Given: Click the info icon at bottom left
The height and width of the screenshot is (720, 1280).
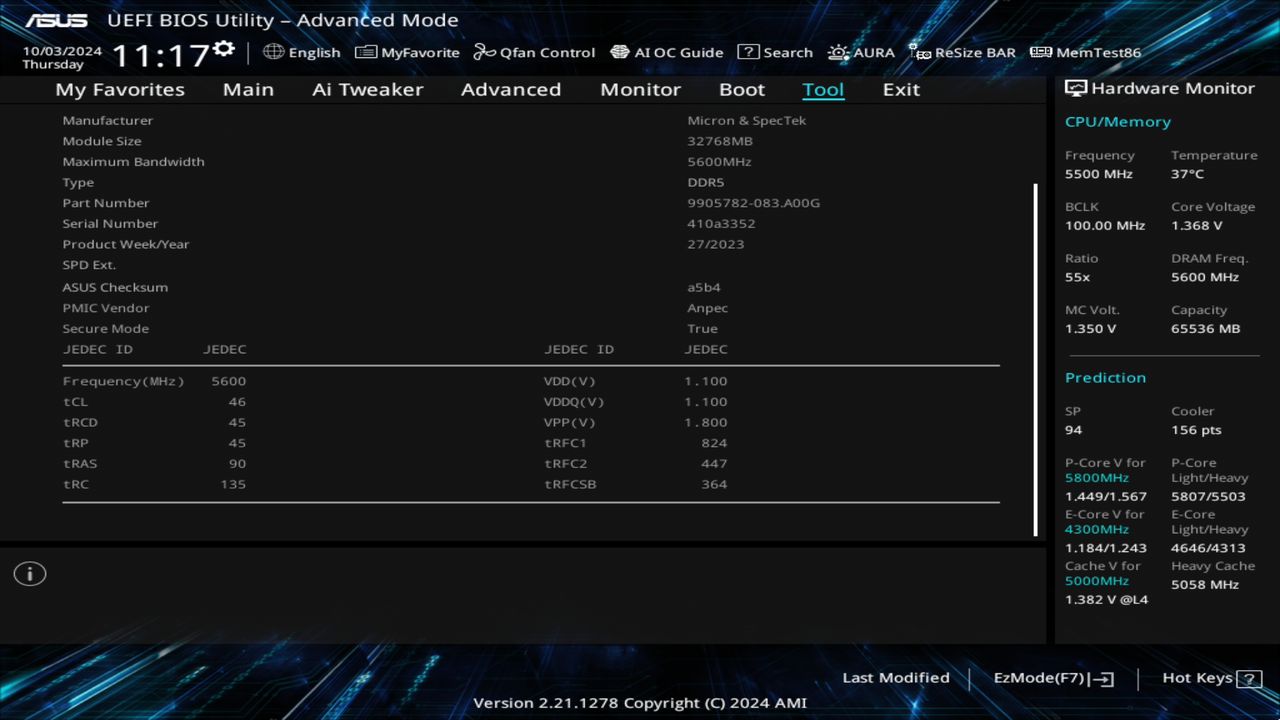Looking at the screenshot, I should 29,573.
